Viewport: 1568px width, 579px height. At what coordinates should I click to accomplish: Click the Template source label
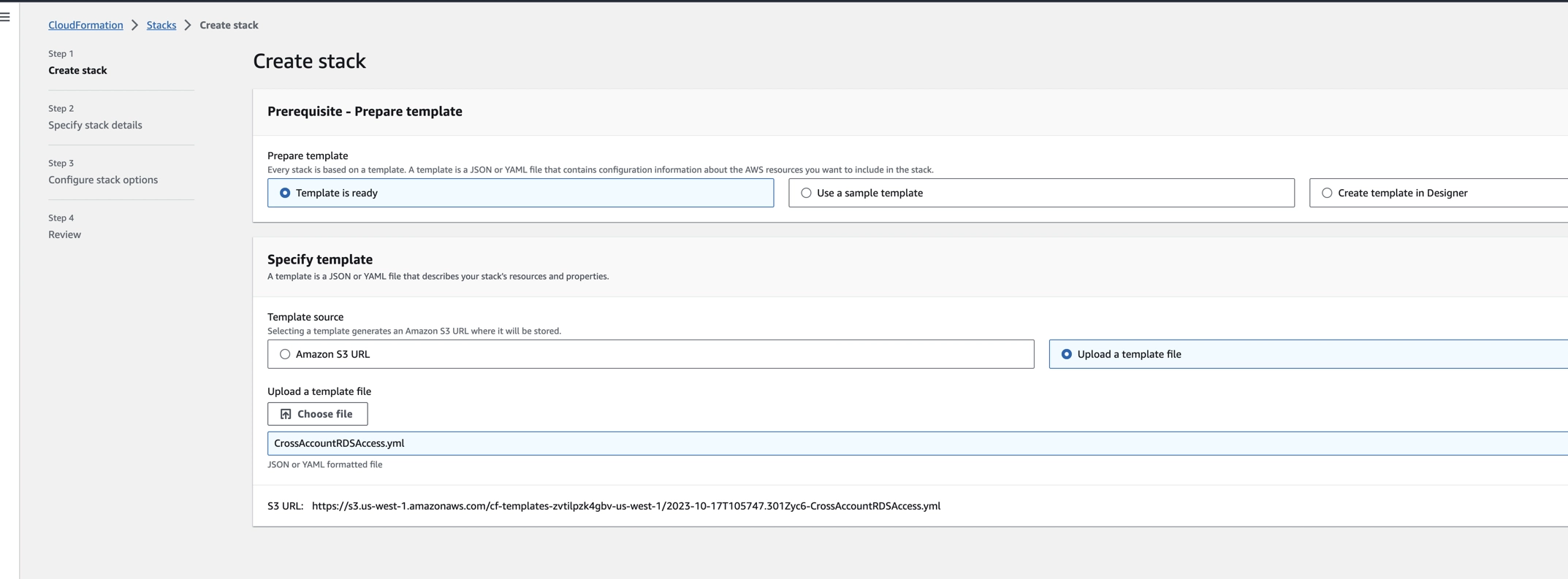coord(305,317)
